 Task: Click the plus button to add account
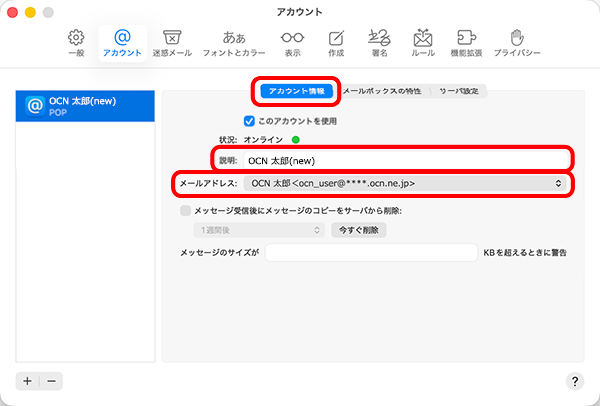pos(27,381)
